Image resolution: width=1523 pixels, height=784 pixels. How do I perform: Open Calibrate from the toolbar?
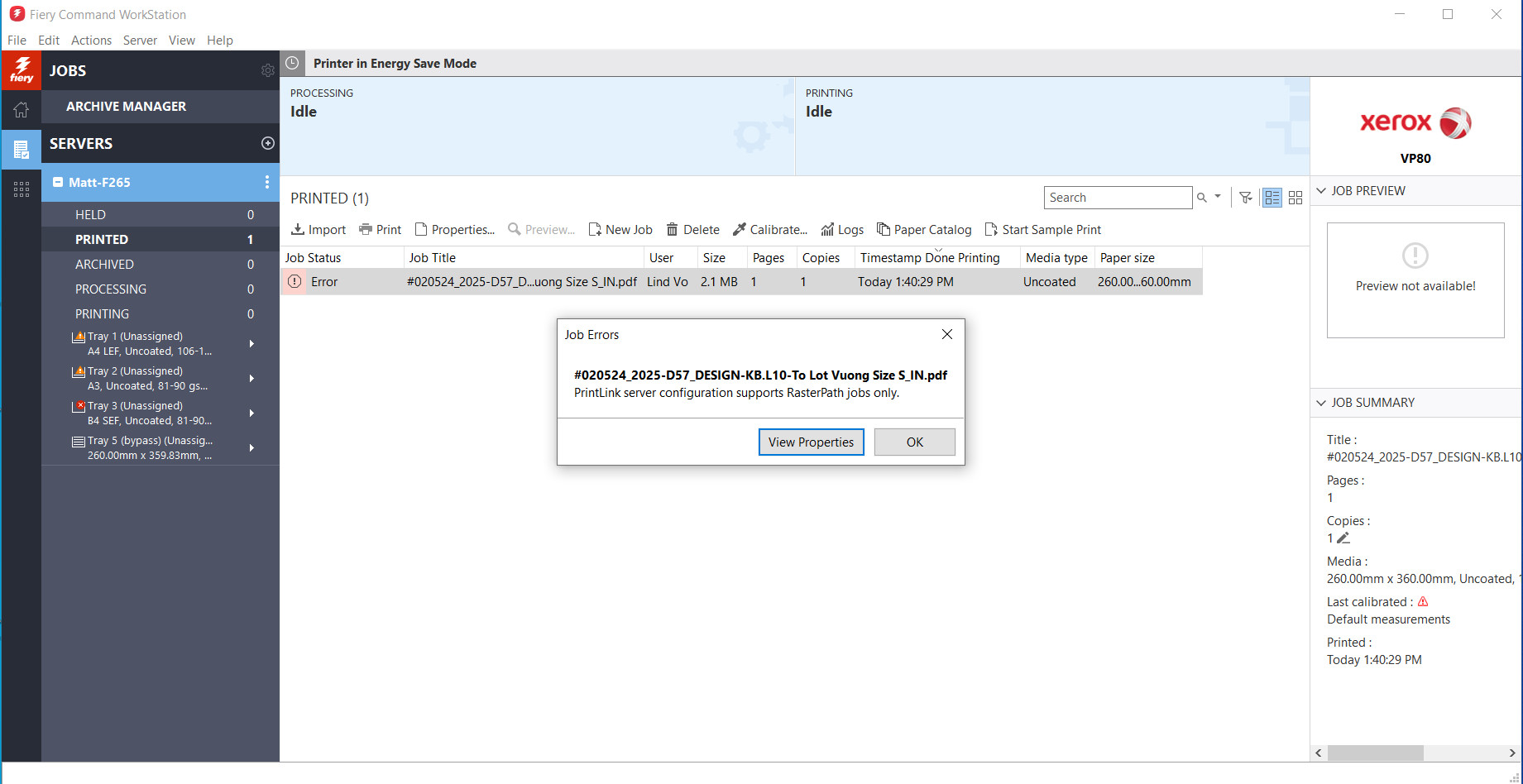(x=770, y=230)
